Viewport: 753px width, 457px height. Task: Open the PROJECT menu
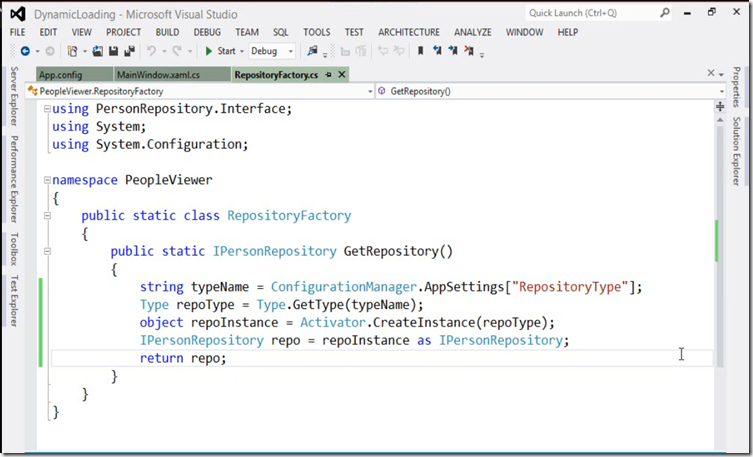click(123, 32)
